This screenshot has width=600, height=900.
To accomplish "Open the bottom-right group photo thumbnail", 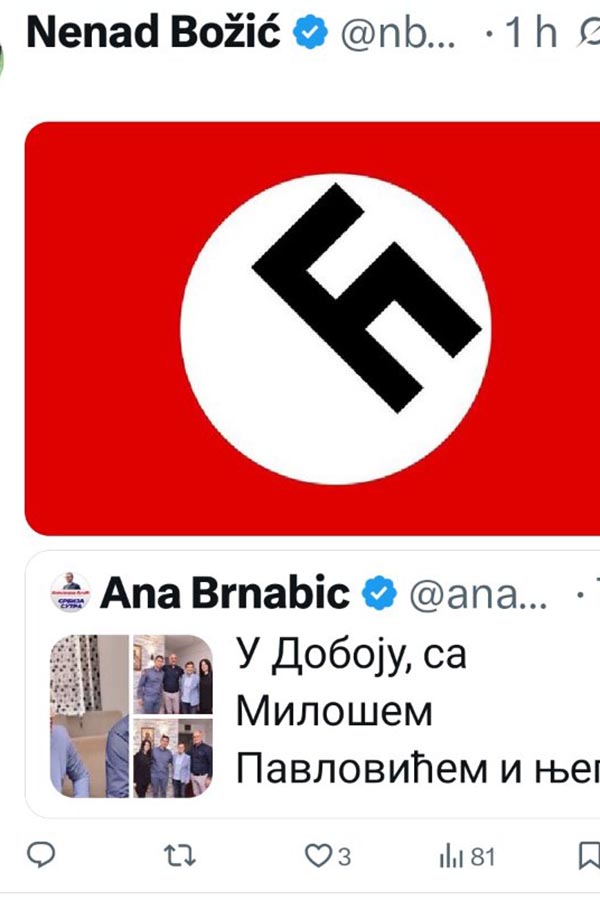I will tap(173, 758).
